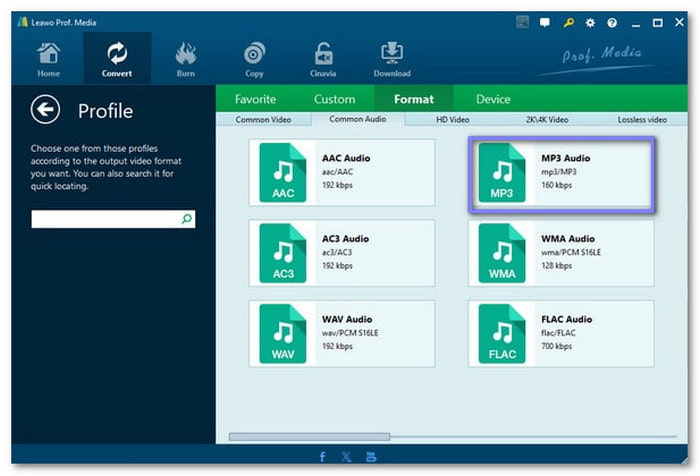Screen dimensions: 700x476
Task: Click the back arrow beside Profile
Action: tap(45, 110)
